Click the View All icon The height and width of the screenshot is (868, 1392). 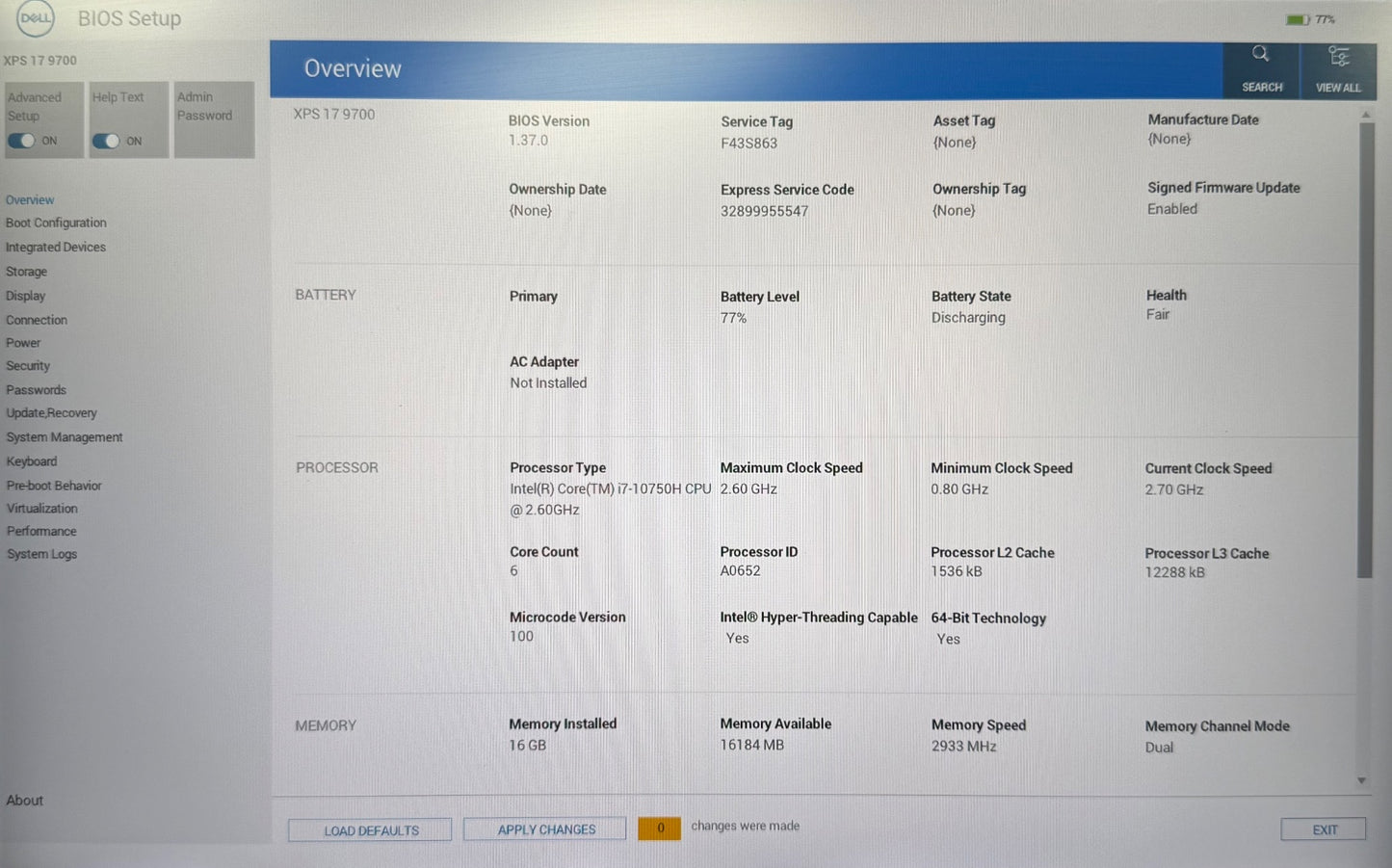1338,57
